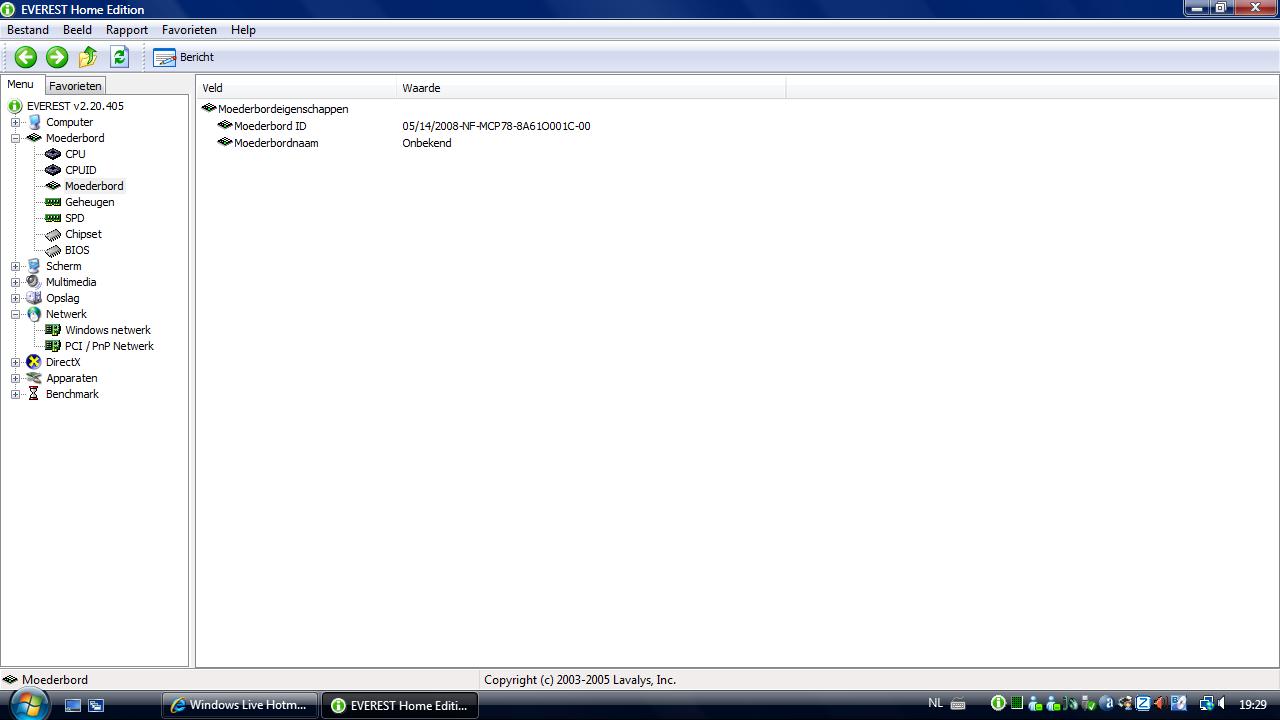
Task: Click the Switch between windows quick launch icon
Action: (x=96, y=705)
